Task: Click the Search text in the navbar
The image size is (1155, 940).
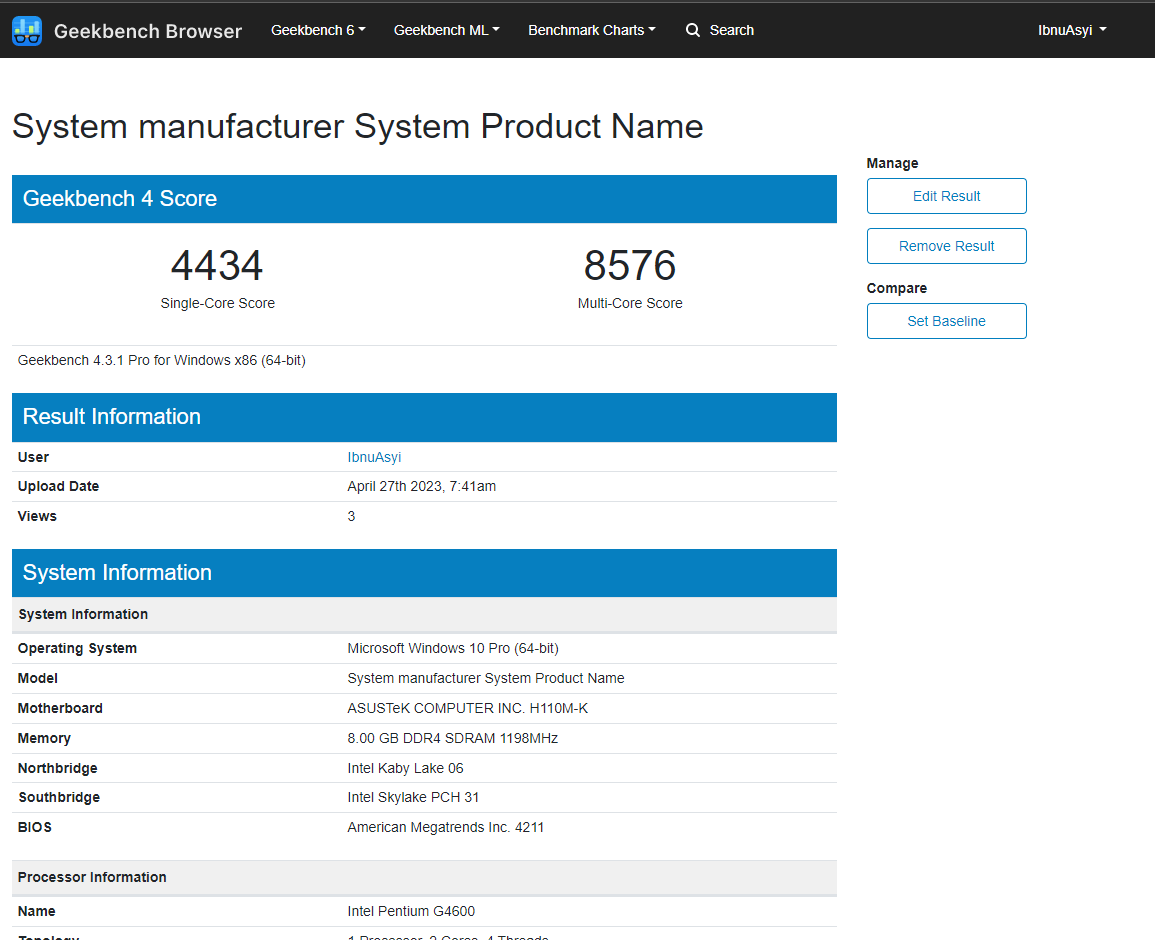Action: [x=731, y=30]
